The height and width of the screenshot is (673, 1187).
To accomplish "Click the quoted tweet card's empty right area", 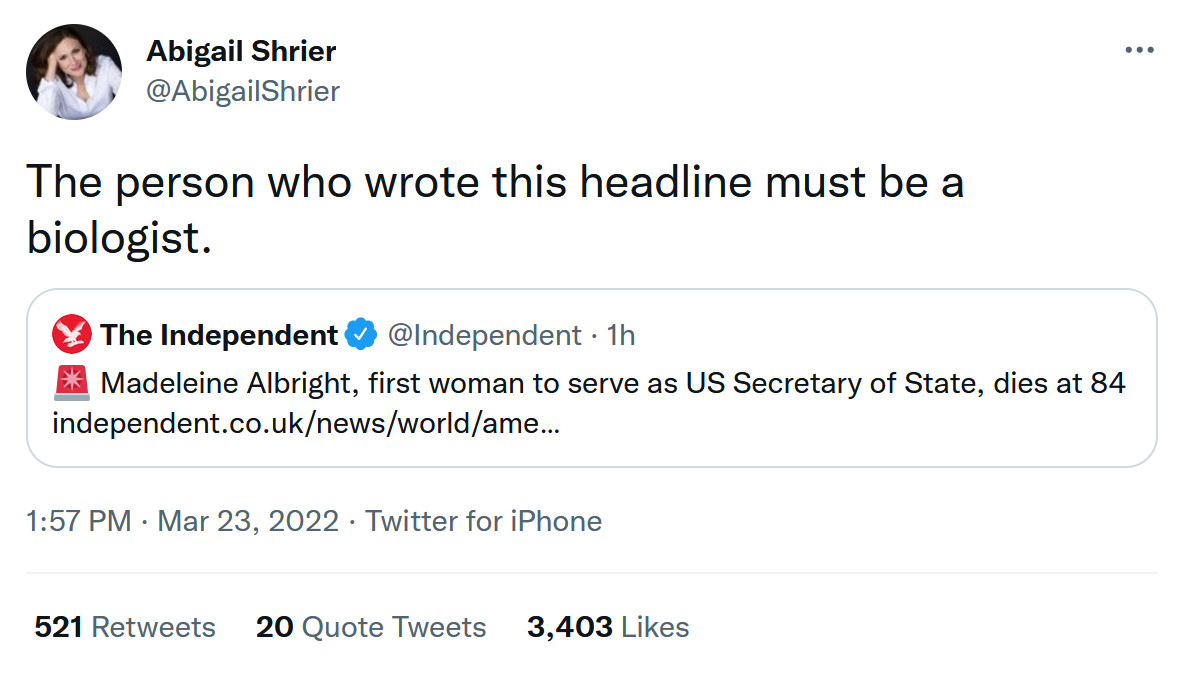I will [x=900, y=430].
